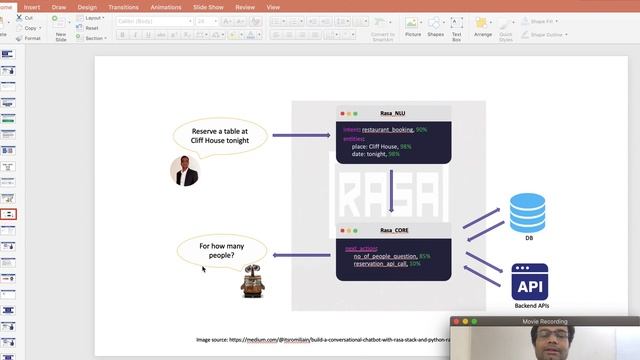Expand the Layout dropdown

coord(103,18)
